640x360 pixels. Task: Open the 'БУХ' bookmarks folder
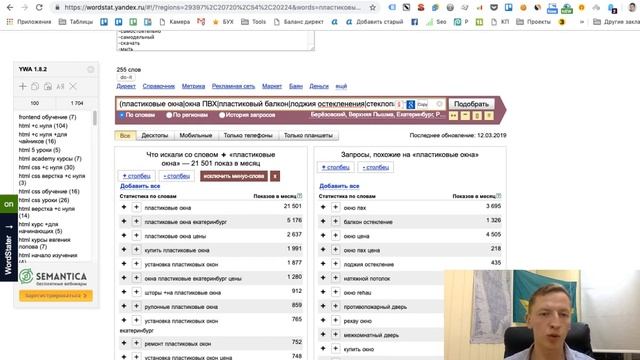tap(223, 22)
